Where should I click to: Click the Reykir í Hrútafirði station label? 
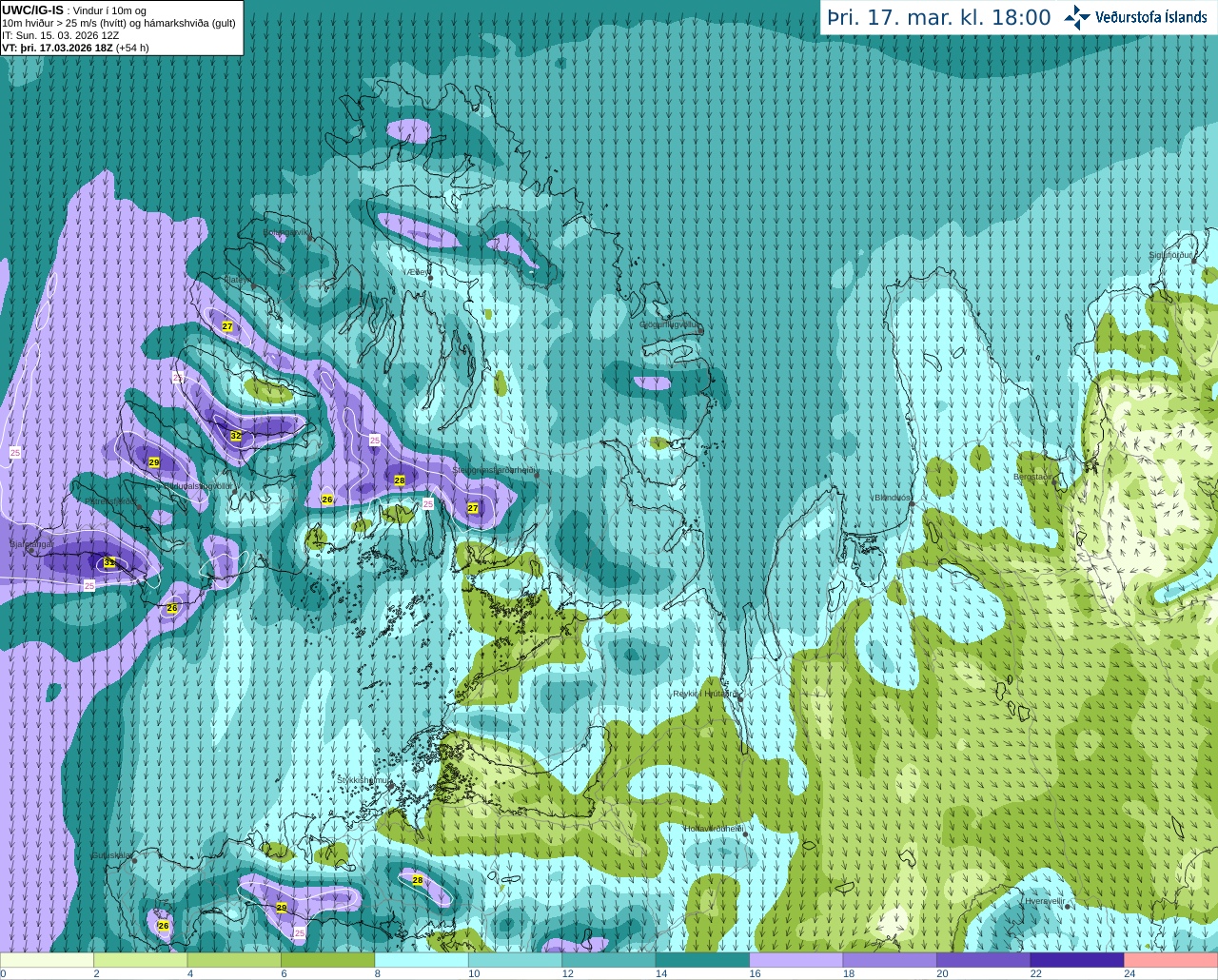(x=706, y=694)
